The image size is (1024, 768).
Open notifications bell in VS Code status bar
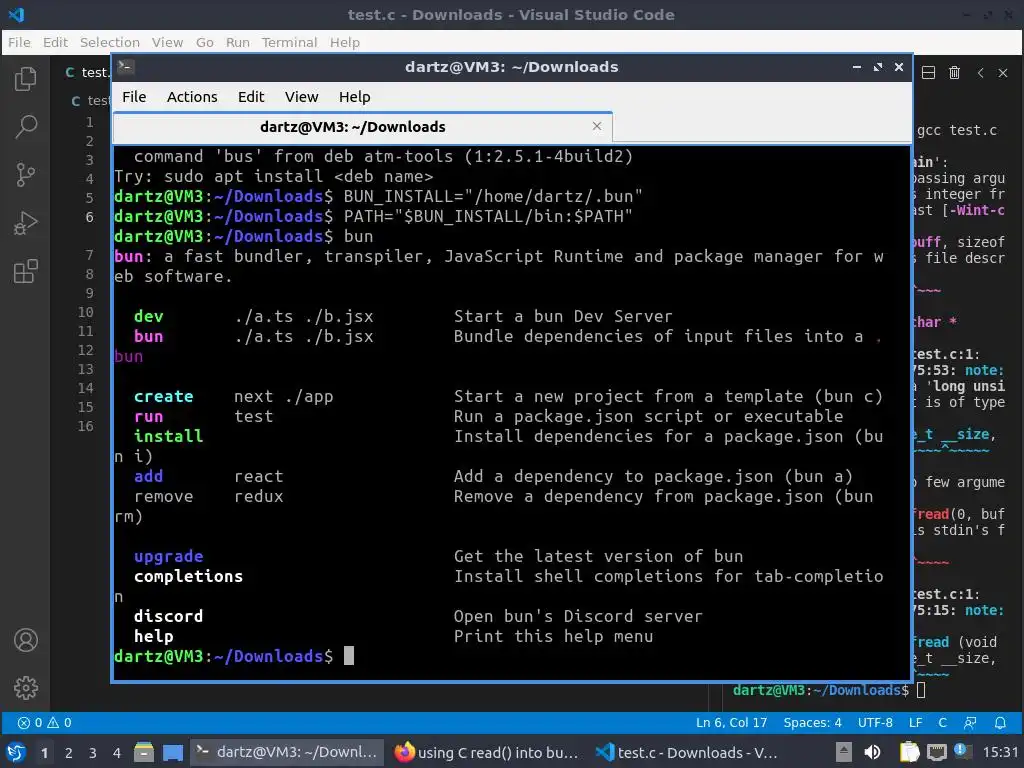click(1000, 722)
